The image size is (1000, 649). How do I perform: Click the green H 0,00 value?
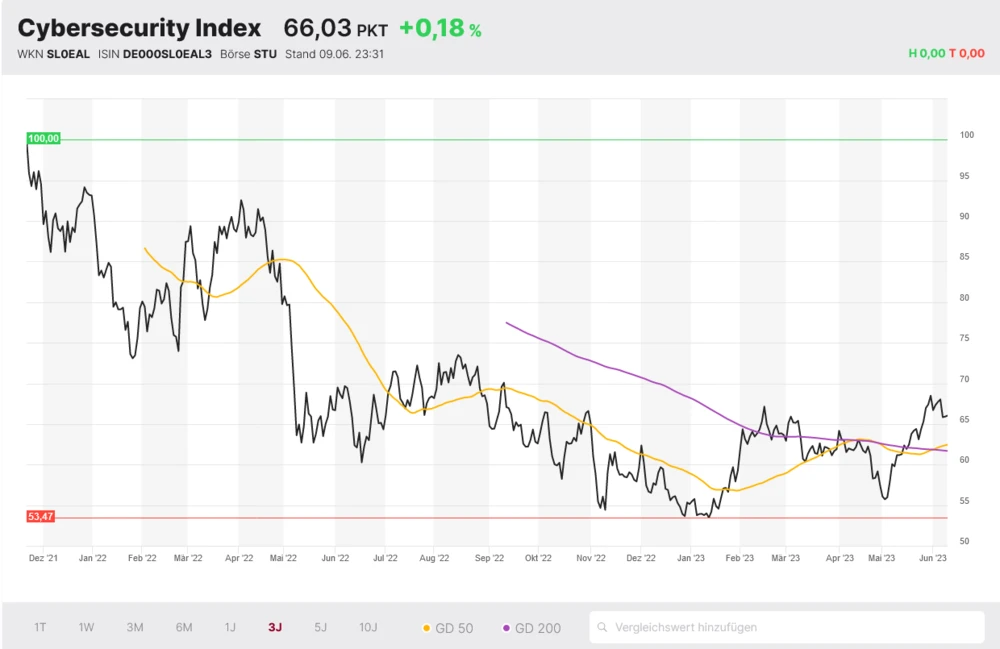point(926,54)
